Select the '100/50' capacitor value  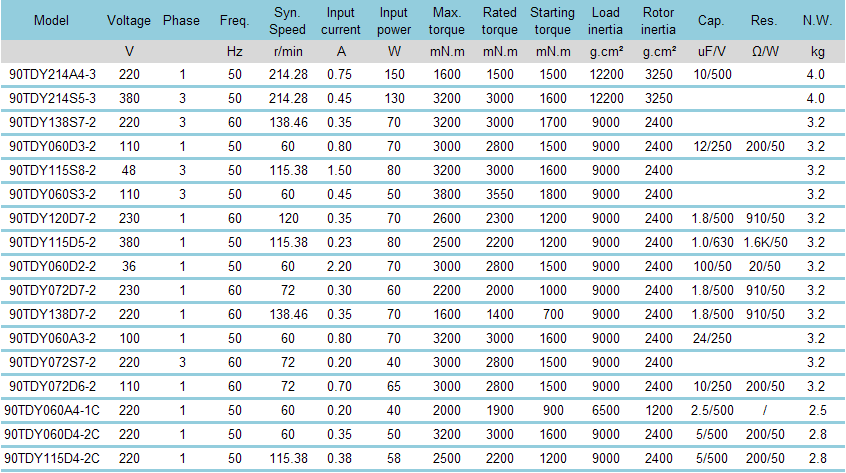coord(712,266)
